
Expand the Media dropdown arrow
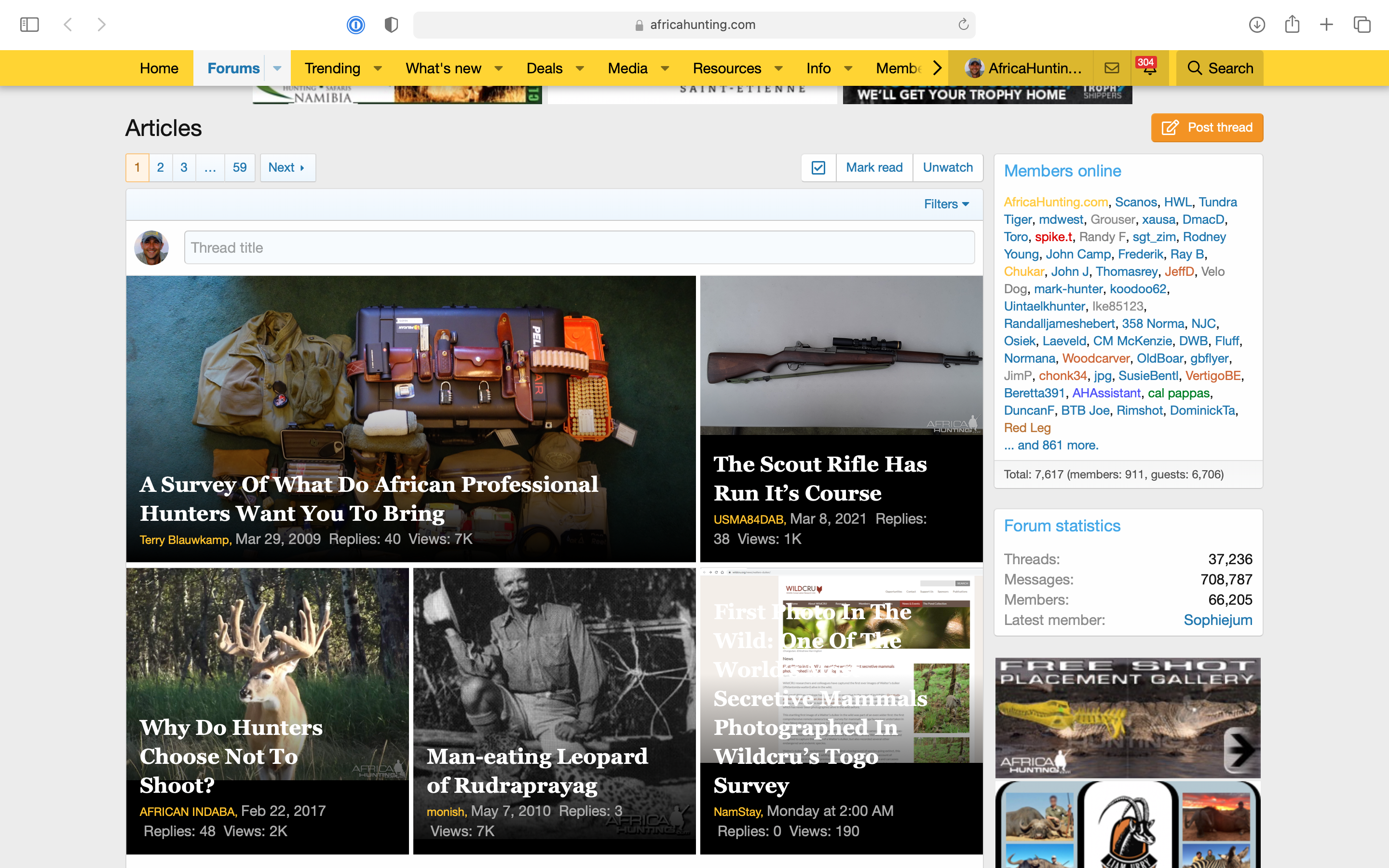[665, 68]
